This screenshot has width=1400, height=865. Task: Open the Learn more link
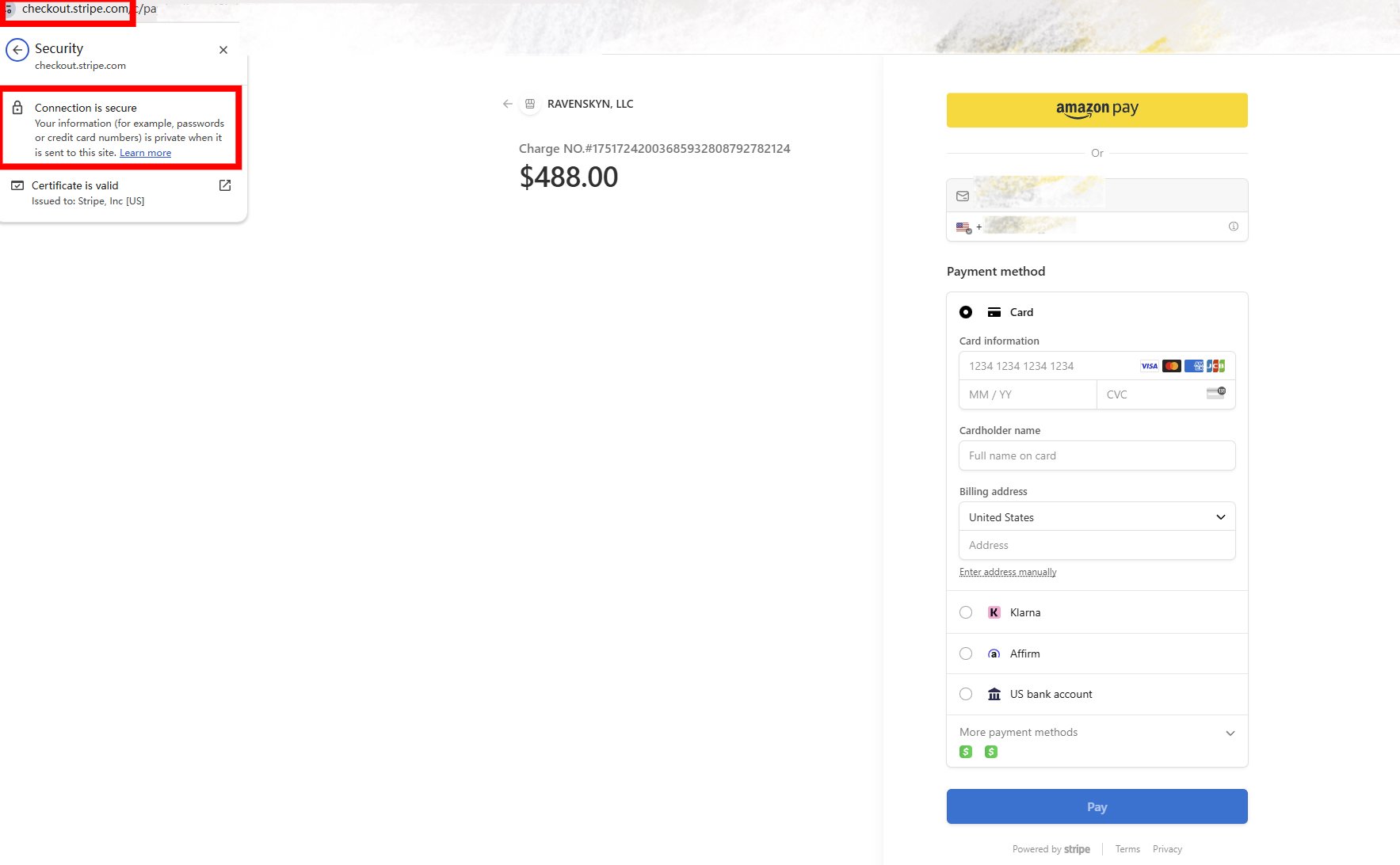145,153
